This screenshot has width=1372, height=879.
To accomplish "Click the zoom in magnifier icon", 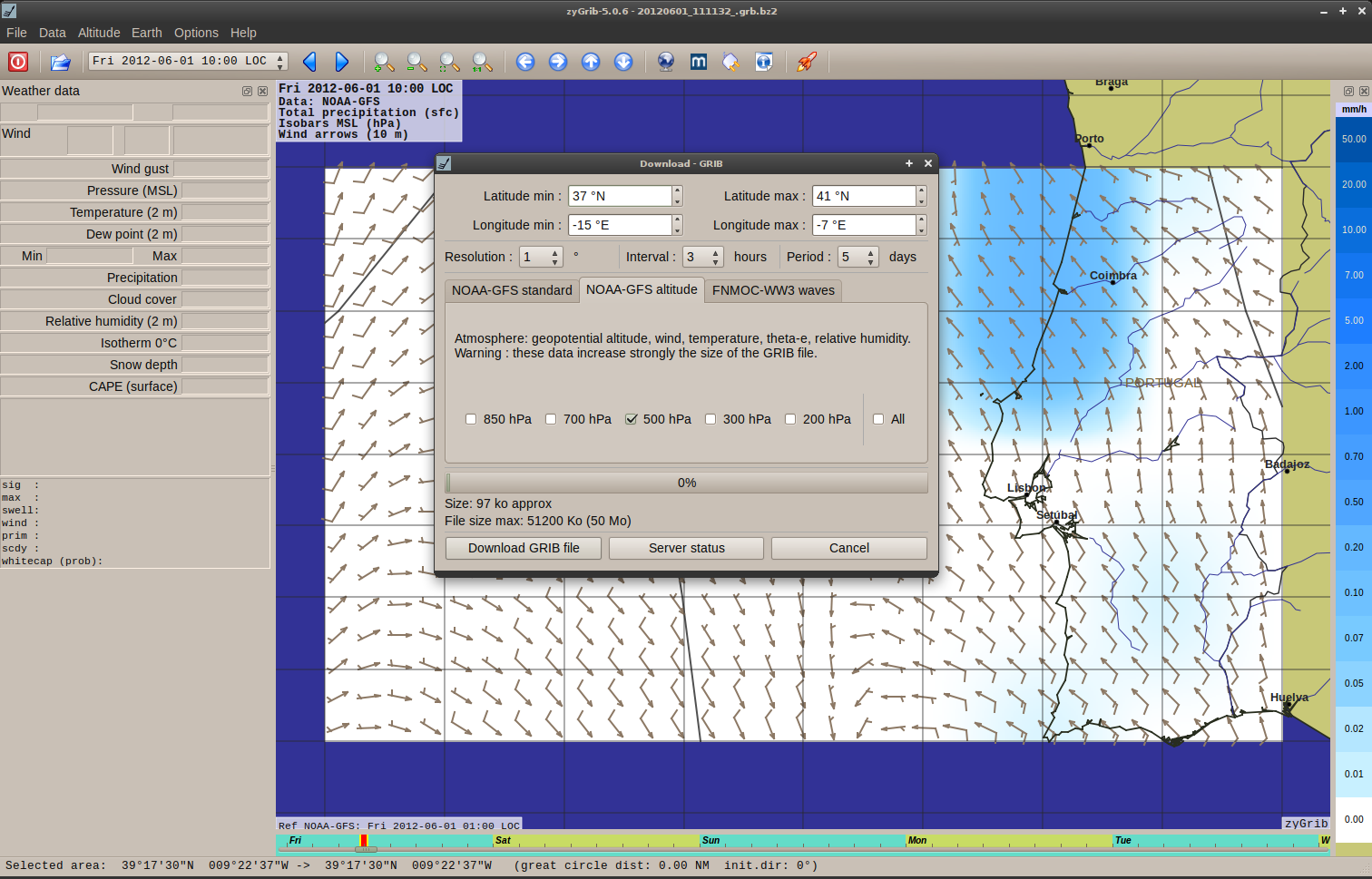I will tap(384, 62).
